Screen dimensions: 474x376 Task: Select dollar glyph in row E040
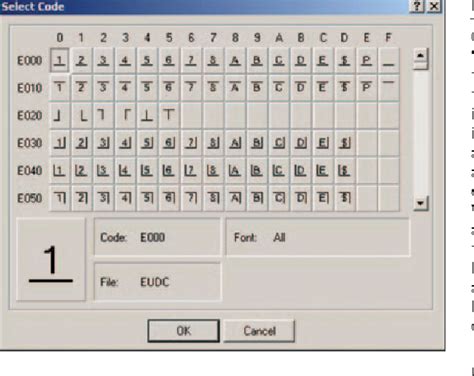(x=344, y=171)
